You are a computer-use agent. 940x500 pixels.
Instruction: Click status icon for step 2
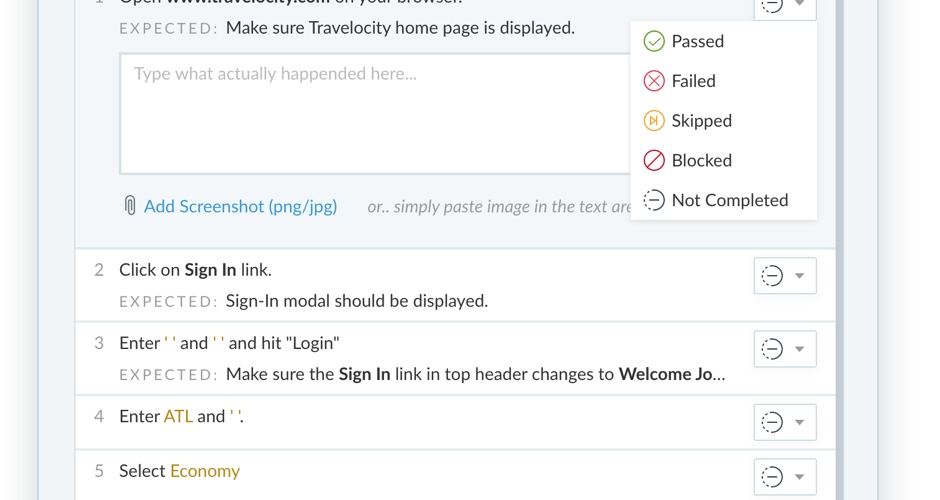point(772,276)
